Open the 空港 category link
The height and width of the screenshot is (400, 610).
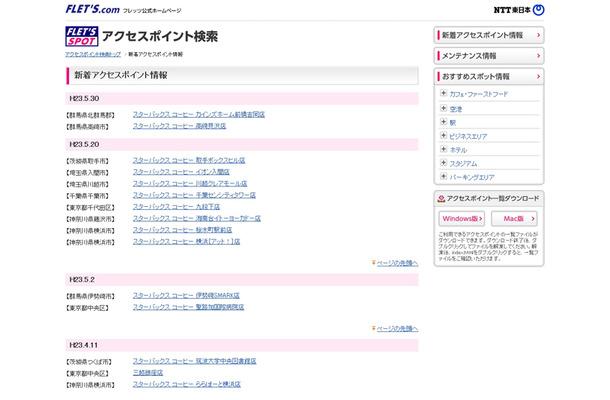click(456, 109)
